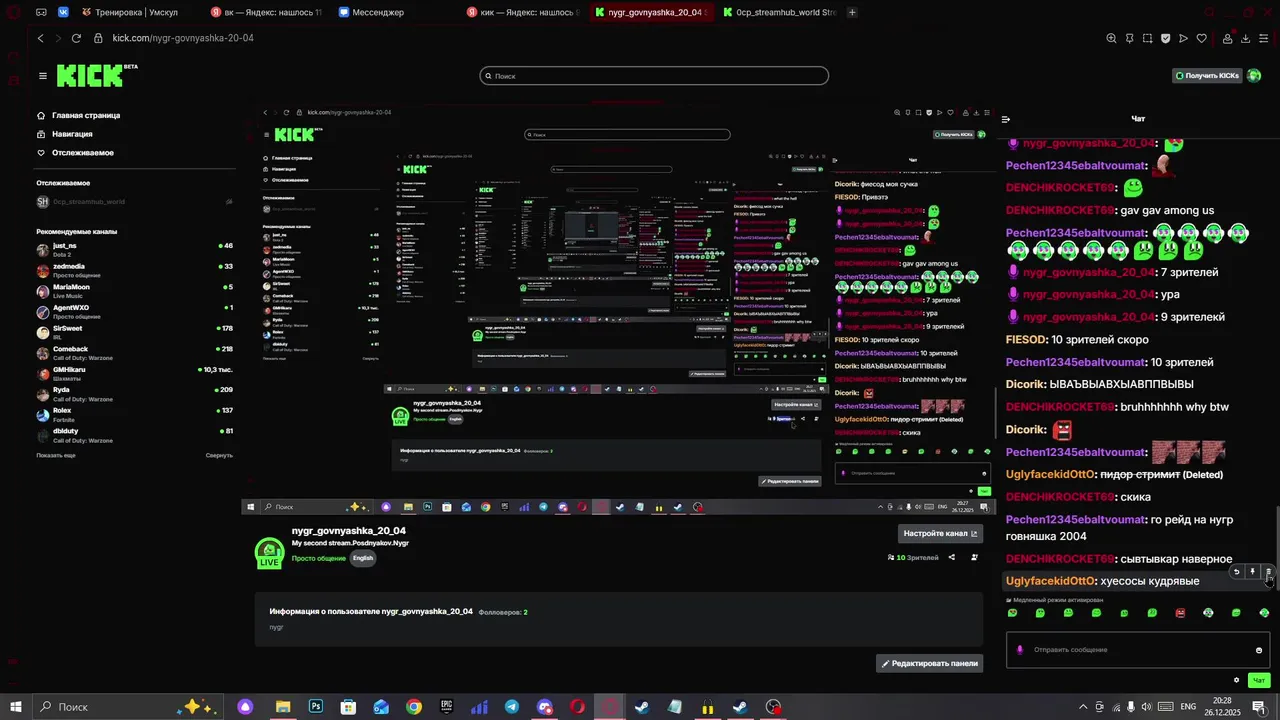The image size is (1280, 720).
Task: Click the volume icon in system tray
Action: (x=1145, y=707)
